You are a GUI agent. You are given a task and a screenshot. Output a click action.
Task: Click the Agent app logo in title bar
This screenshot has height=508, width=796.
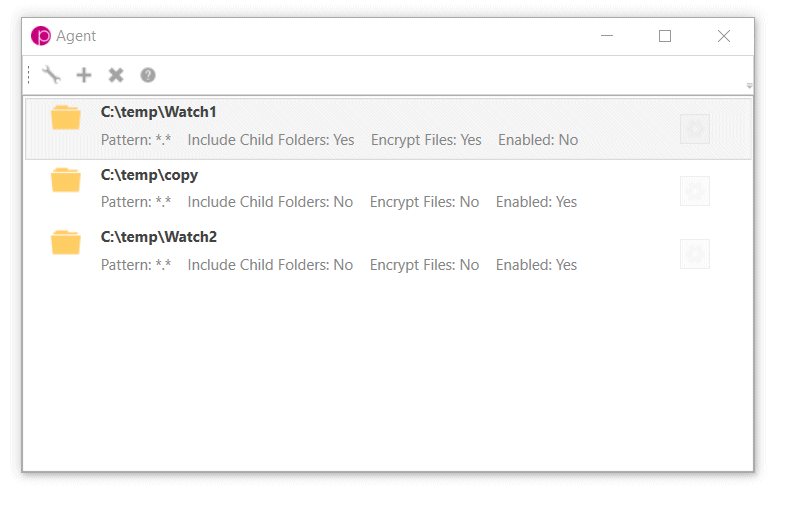pyautogui.click(x=41, y=36)
